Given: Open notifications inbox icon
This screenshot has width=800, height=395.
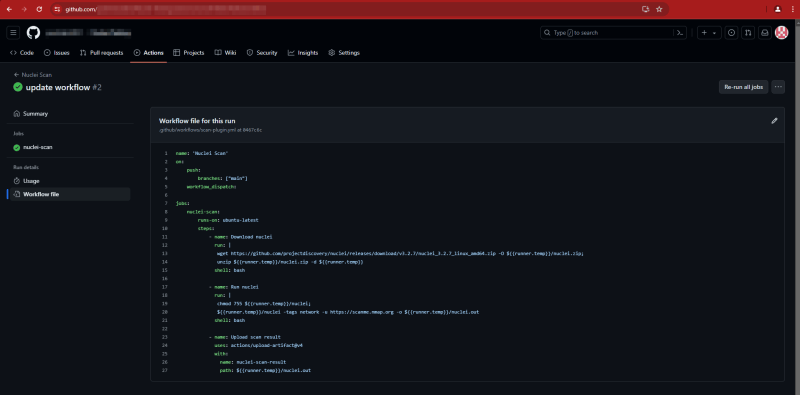Looking at the screenshot, I should pyautogui.click(x=765, y=33).
